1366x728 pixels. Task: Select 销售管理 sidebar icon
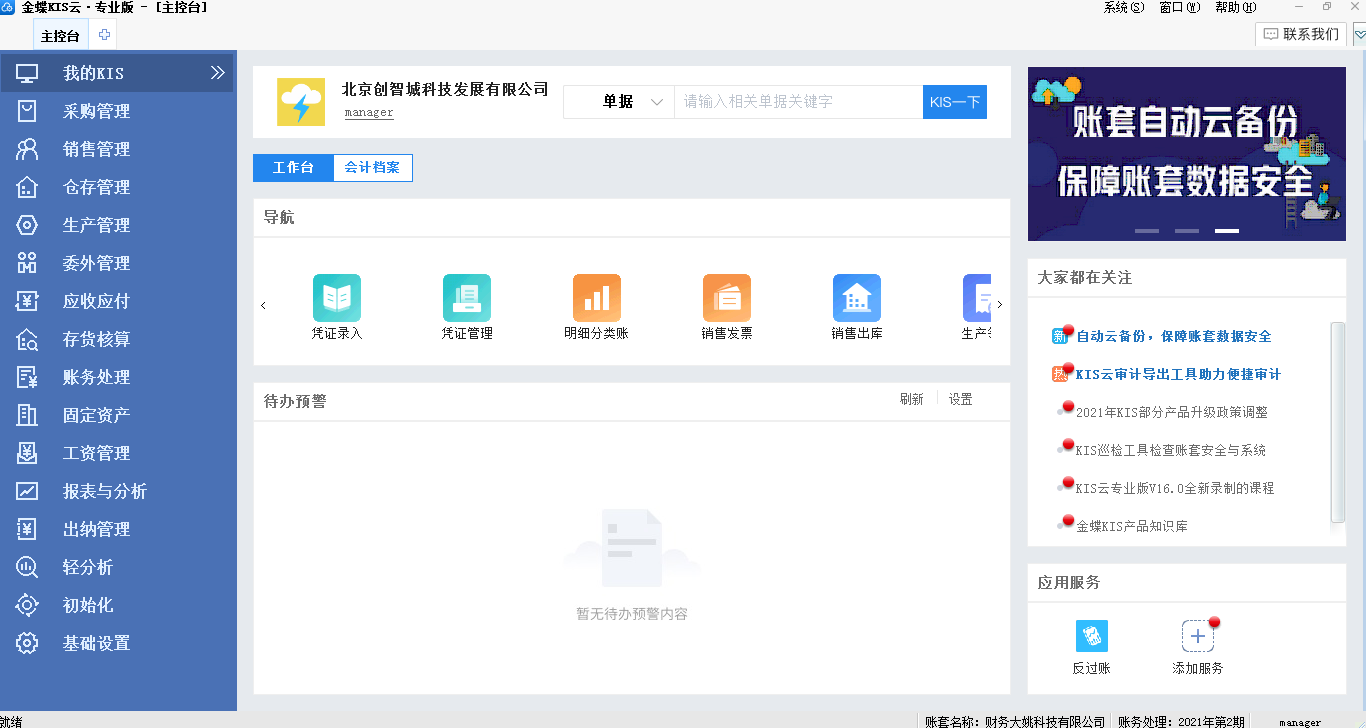pos(27,149)
